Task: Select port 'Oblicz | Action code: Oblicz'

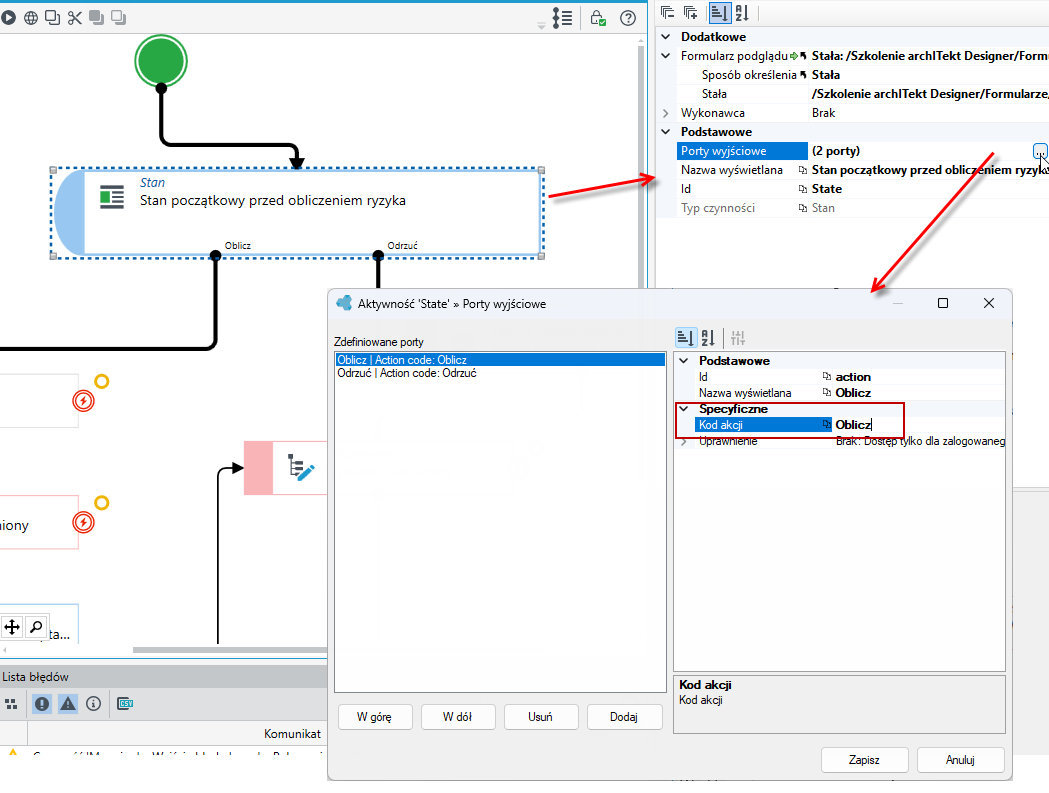Action: coord(500,360)
